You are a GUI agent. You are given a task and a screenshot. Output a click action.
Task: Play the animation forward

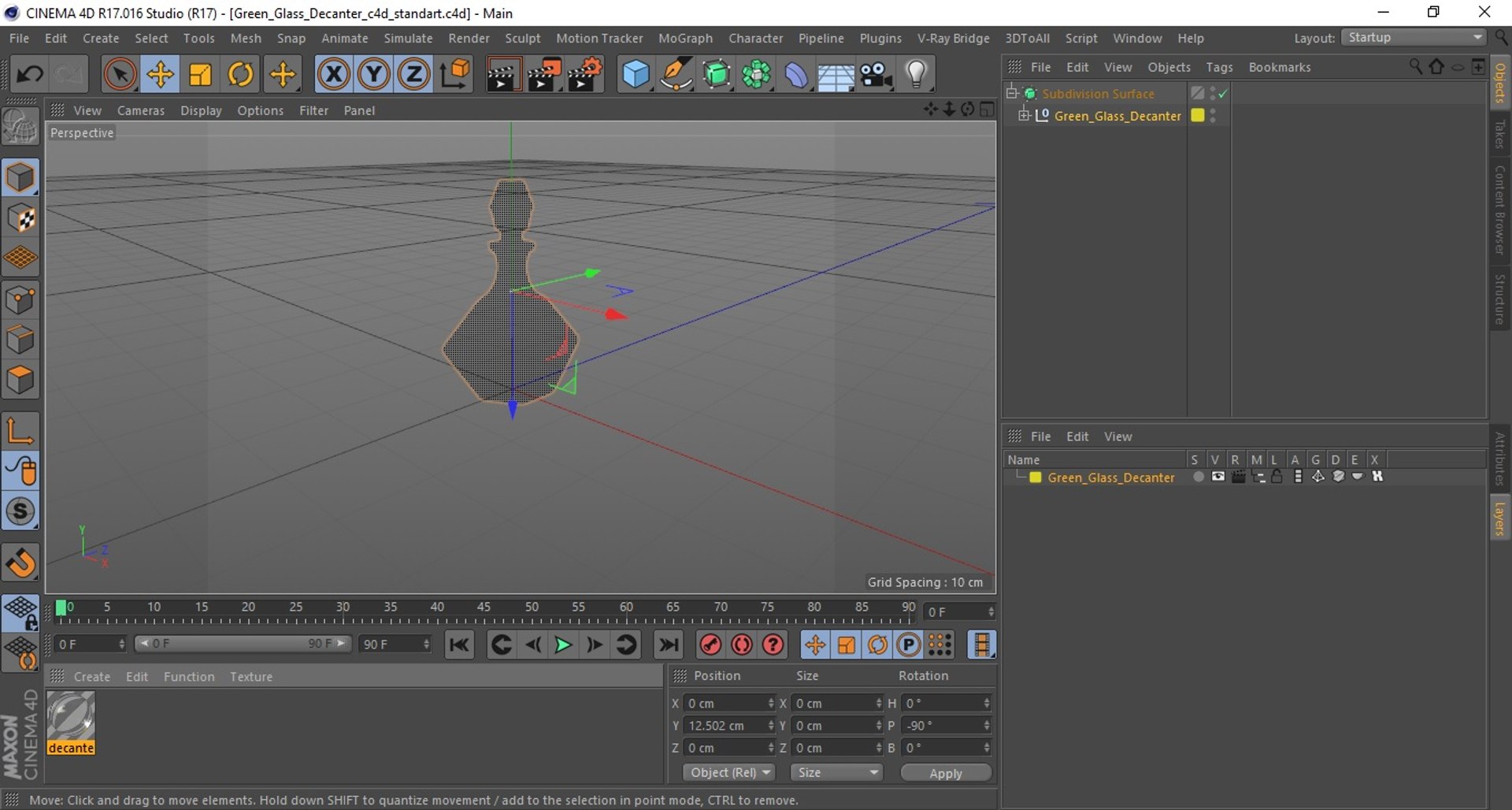[x=563, y=645]
